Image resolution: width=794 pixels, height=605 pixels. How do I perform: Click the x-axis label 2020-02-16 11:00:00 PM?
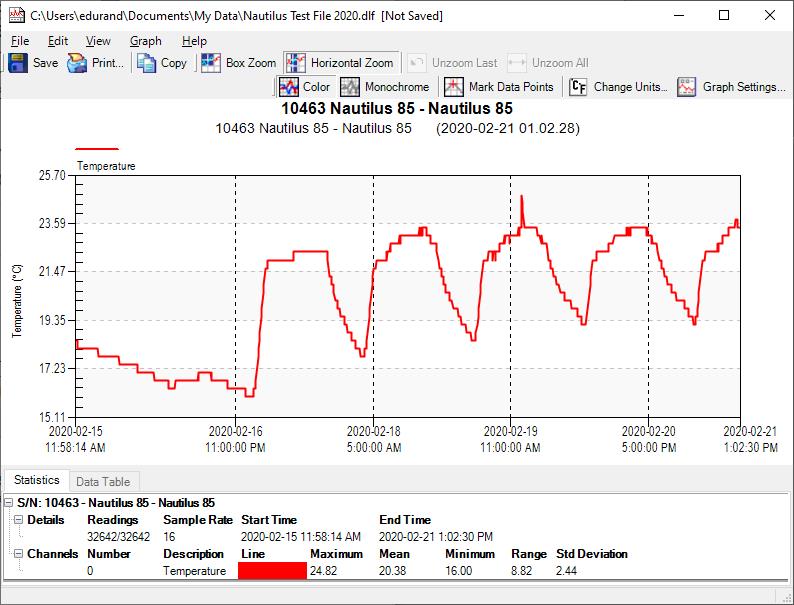(235, 439)
